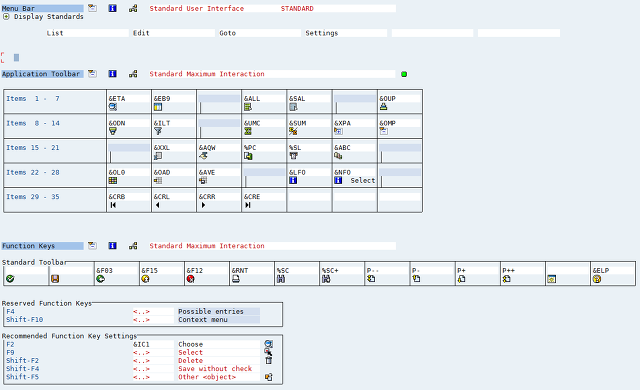Click the green status indicator of Application Toolbar
Viewport: 640px width, 390px height.
(404, 74)
